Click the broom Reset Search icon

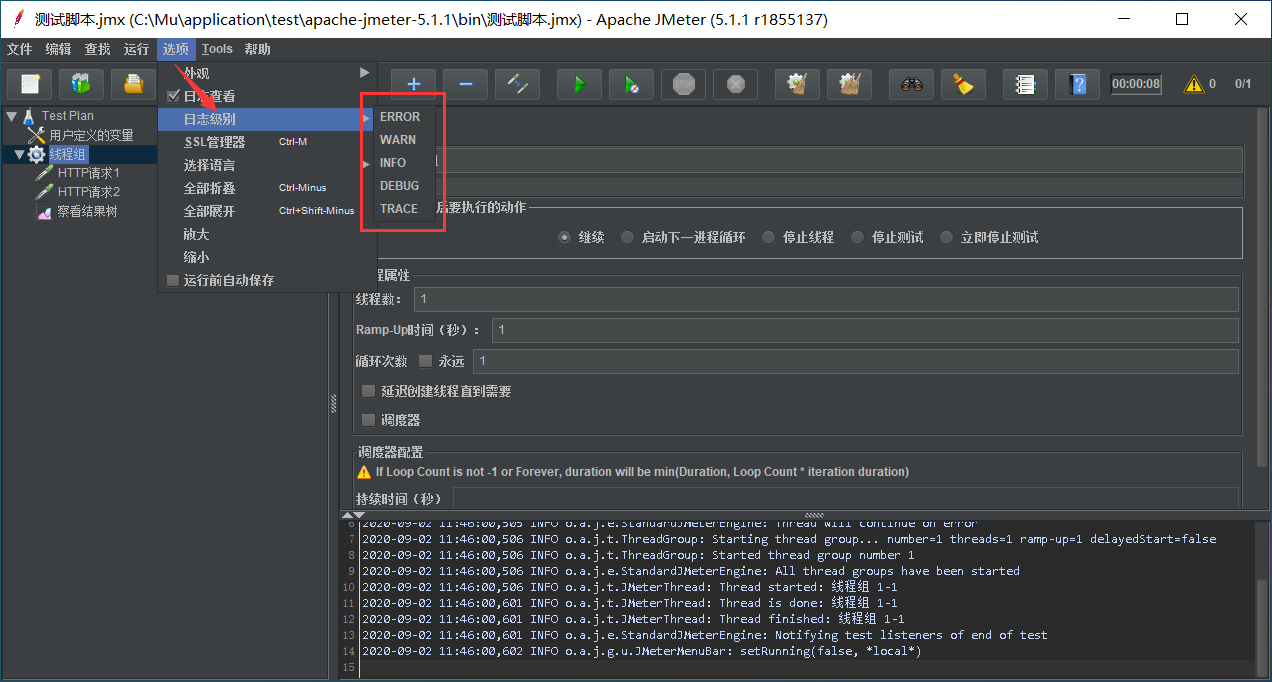point(963,85)
